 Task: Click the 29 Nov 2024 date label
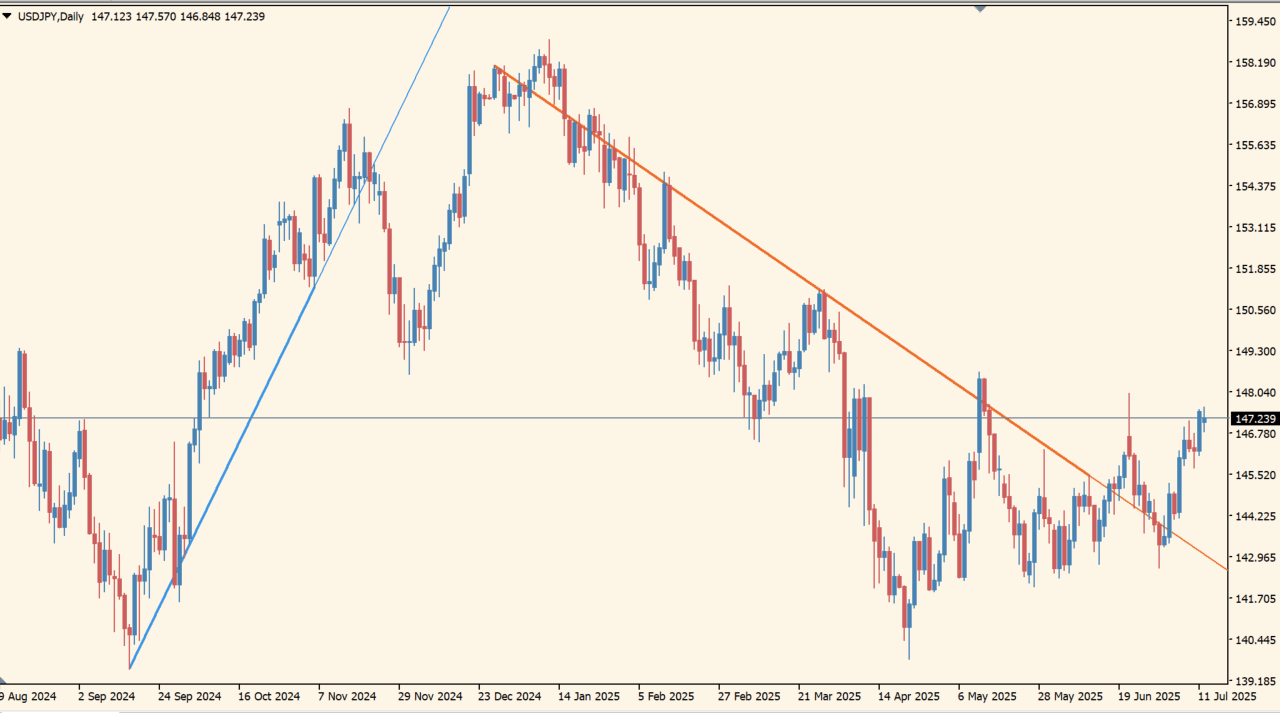click(x=429, y=696)
